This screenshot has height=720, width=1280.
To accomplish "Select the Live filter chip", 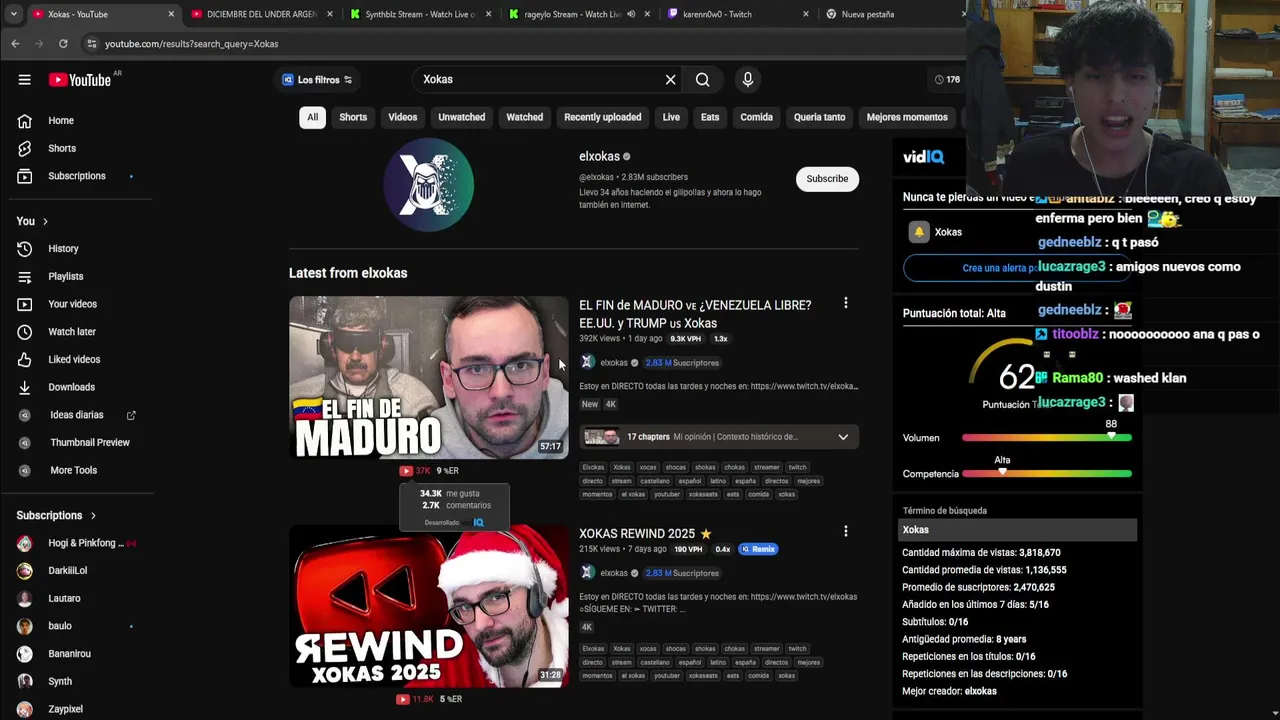I will 671,117.
